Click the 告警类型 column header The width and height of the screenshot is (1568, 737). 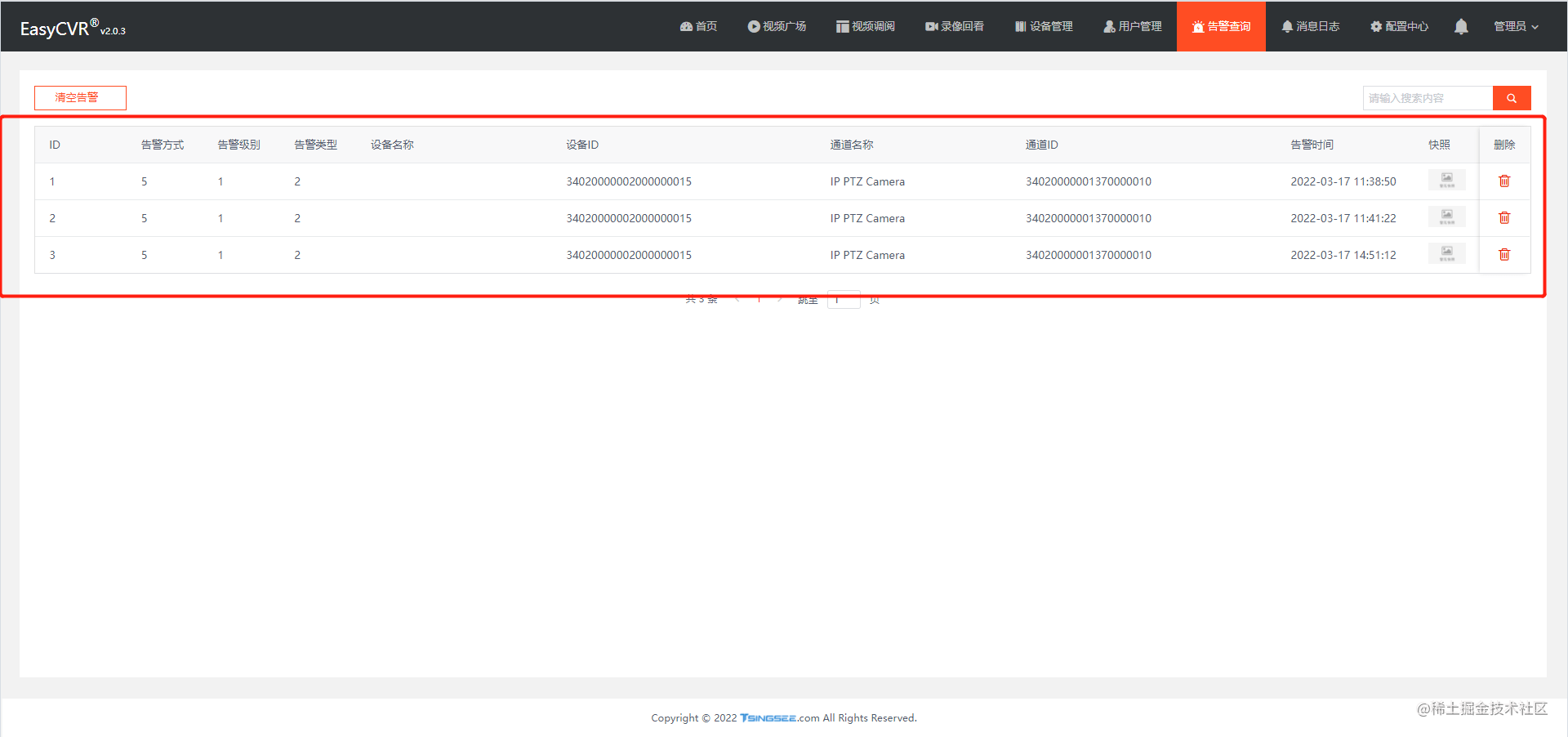pyautogui.click(x=315, y=145)
